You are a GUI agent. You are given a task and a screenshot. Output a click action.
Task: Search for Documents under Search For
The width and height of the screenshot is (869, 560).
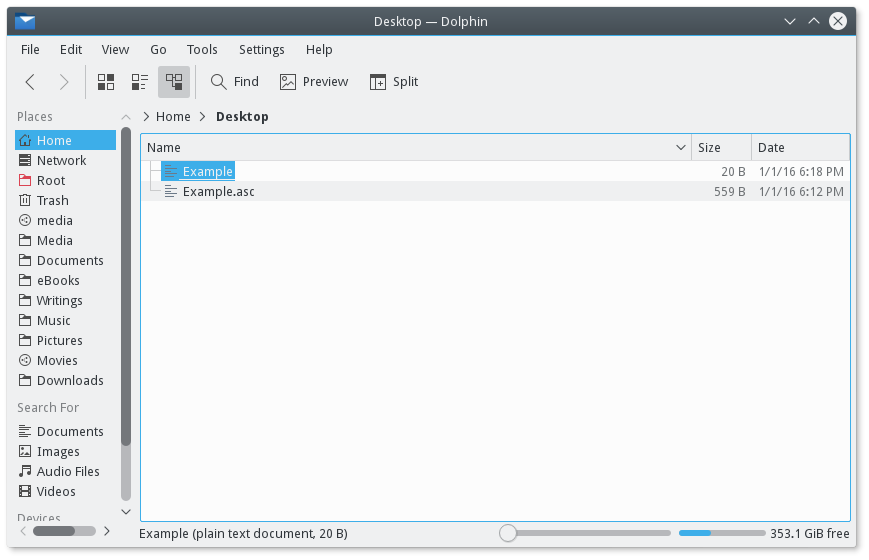click(65, 431)
